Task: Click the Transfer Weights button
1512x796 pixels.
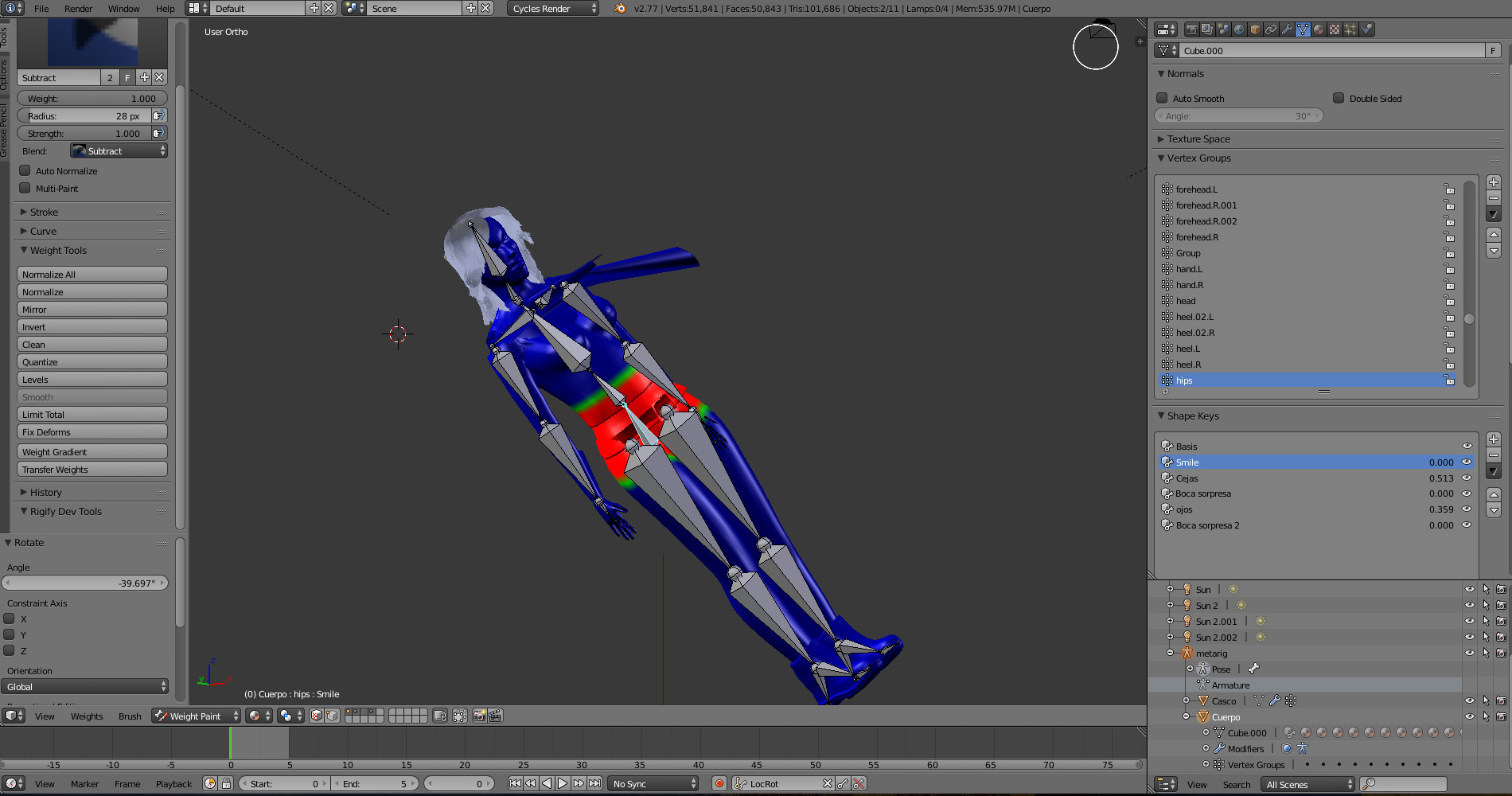Action: [x=92, y=470]
